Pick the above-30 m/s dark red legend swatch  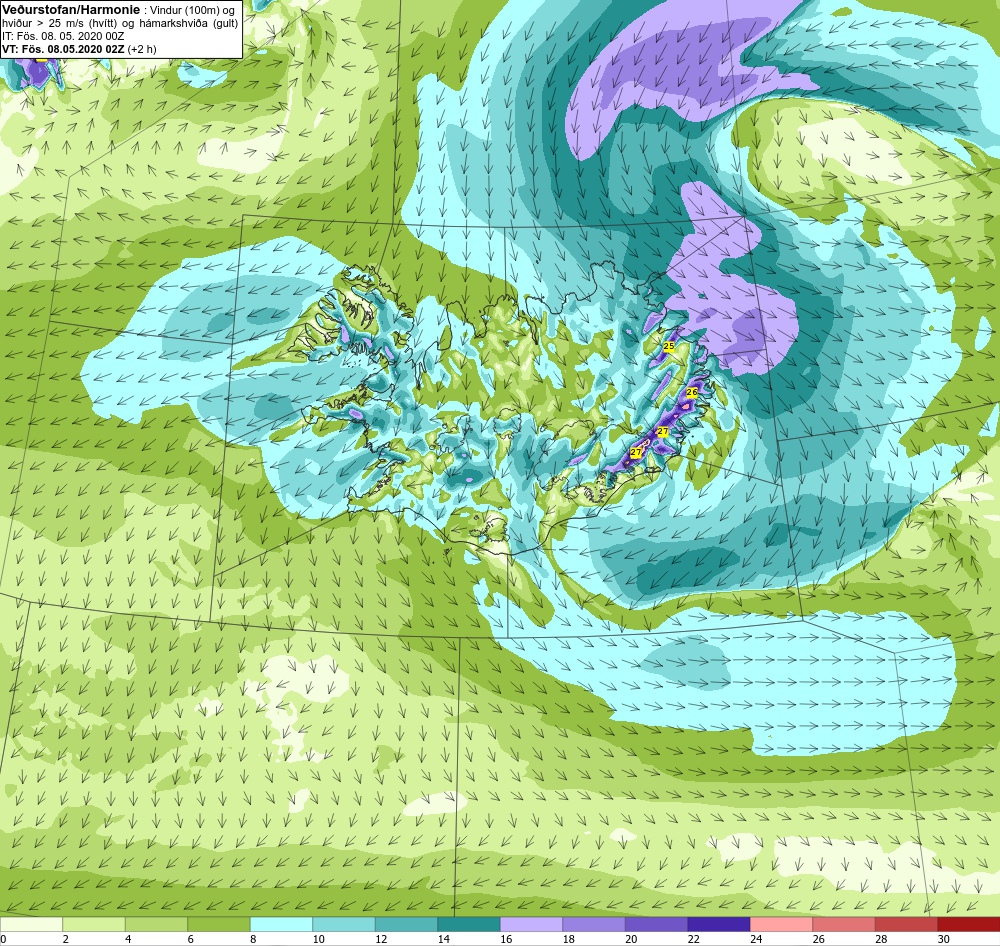tap(969, 924)
